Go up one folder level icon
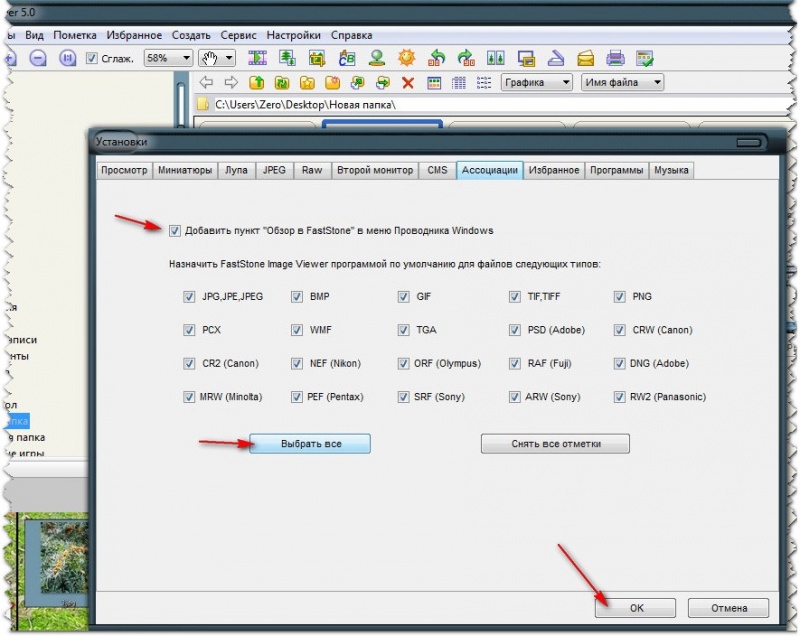Screen dimensions: 800x636 (257, 82)
